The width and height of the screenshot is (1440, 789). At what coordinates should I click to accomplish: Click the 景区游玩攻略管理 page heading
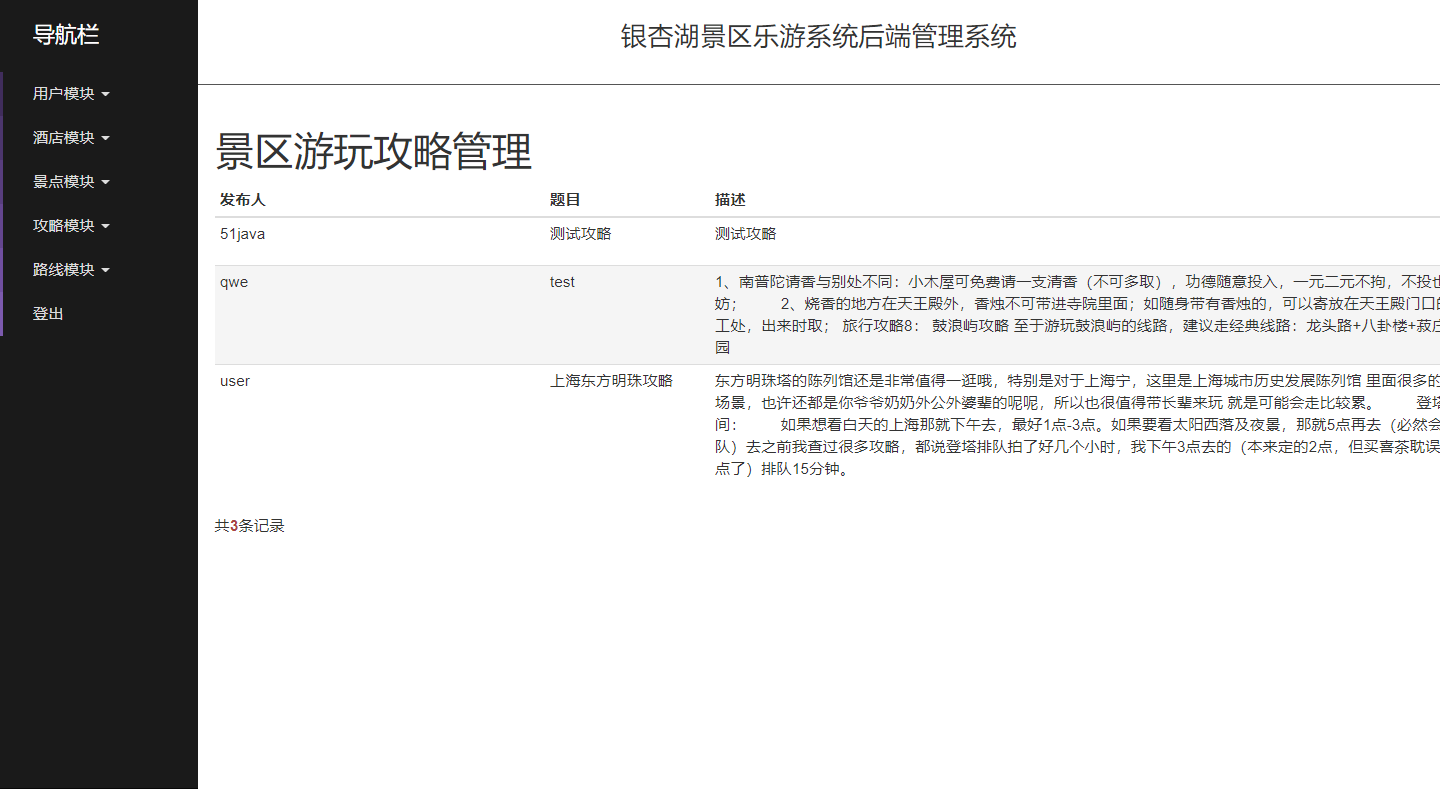pyautogui.click(x=373, y=153)
